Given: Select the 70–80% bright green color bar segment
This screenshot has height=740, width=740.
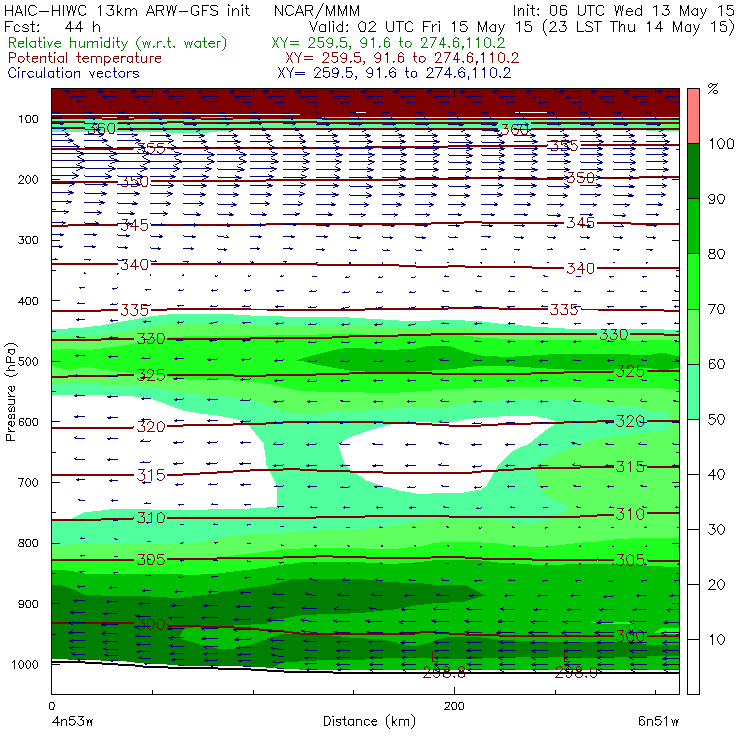Looking at the screenshot, I should pos(693,281).
